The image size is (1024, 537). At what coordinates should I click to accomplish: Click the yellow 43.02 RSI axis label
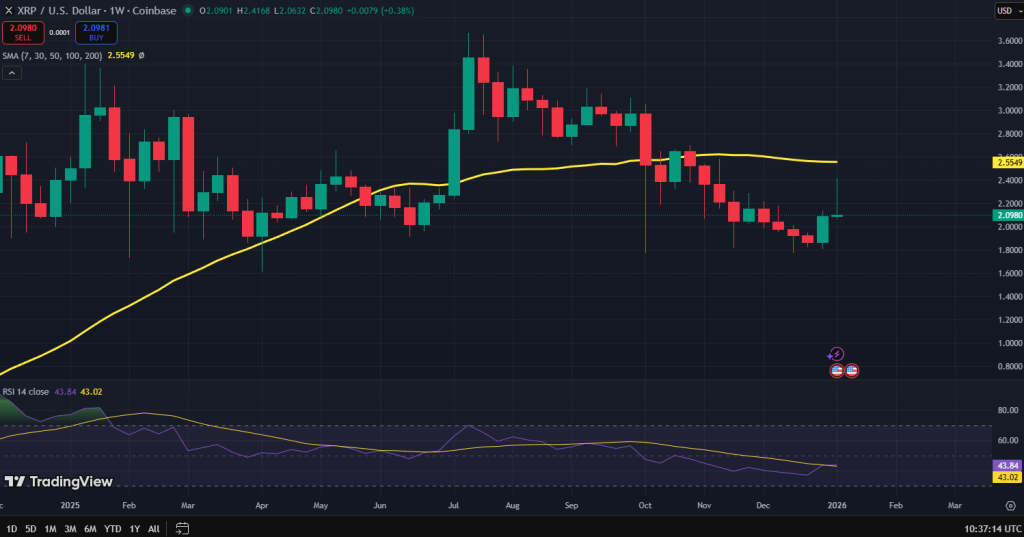(x=1006, y=477)
